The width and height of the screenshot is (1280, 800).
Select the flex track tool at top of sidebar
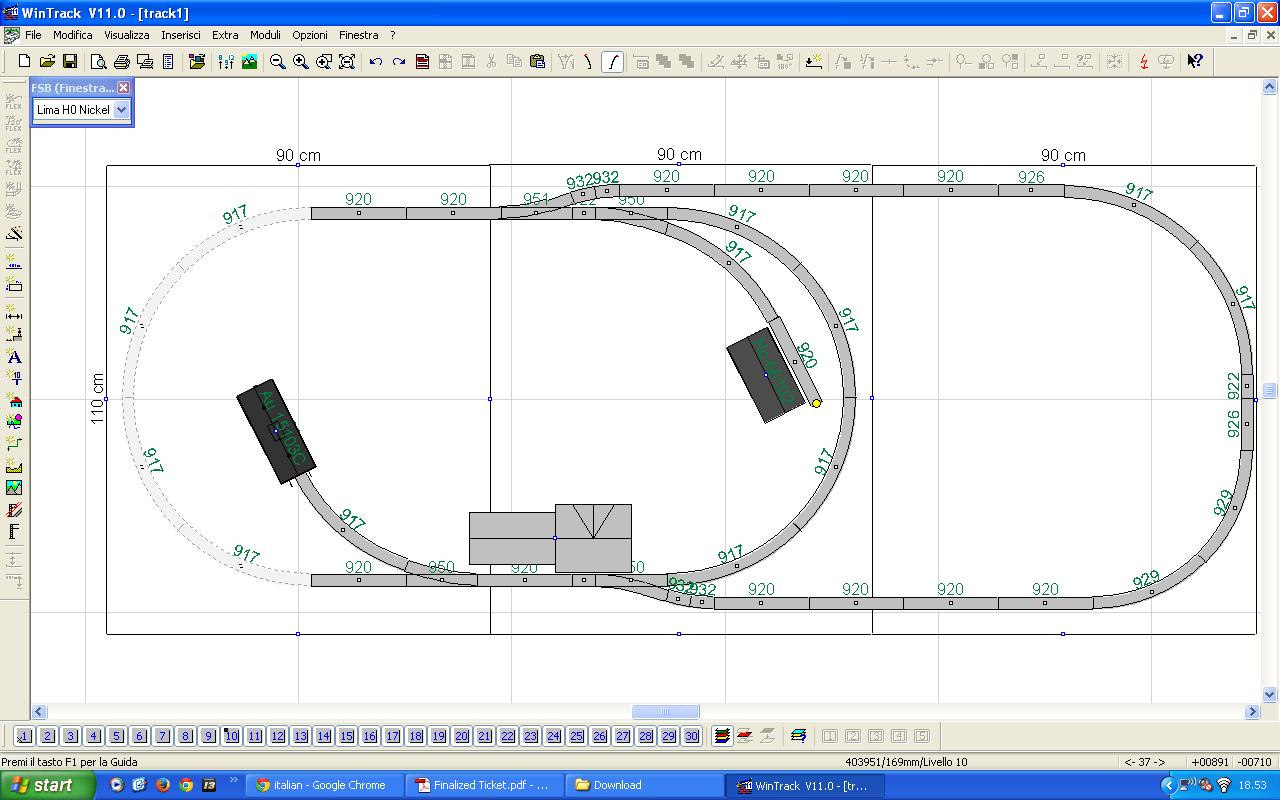click(x=14, y=101)
